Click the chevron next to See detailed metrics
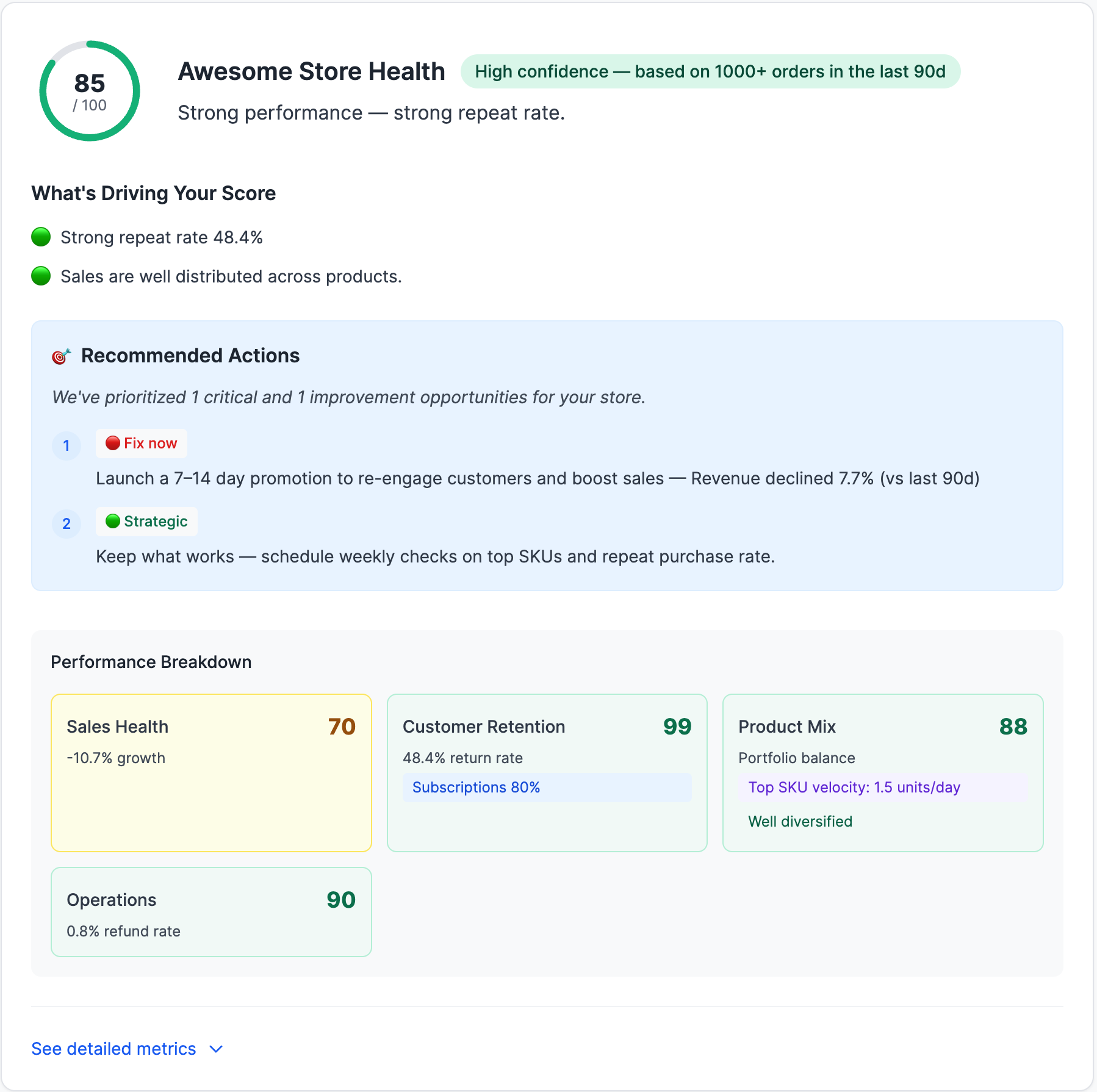Screen dimensions: 1097x1092 click(216, 1049)
